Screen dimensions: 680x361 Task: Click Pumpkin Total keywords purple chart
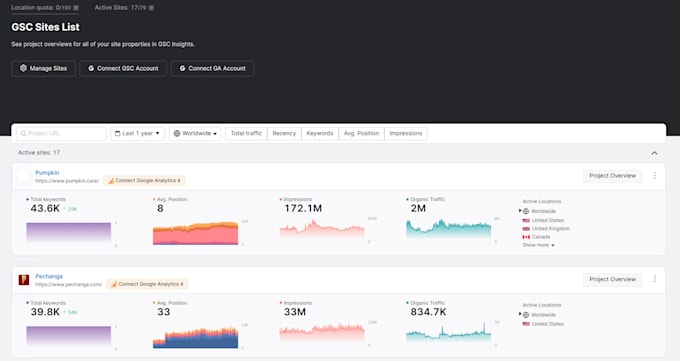tap(69, 233)
